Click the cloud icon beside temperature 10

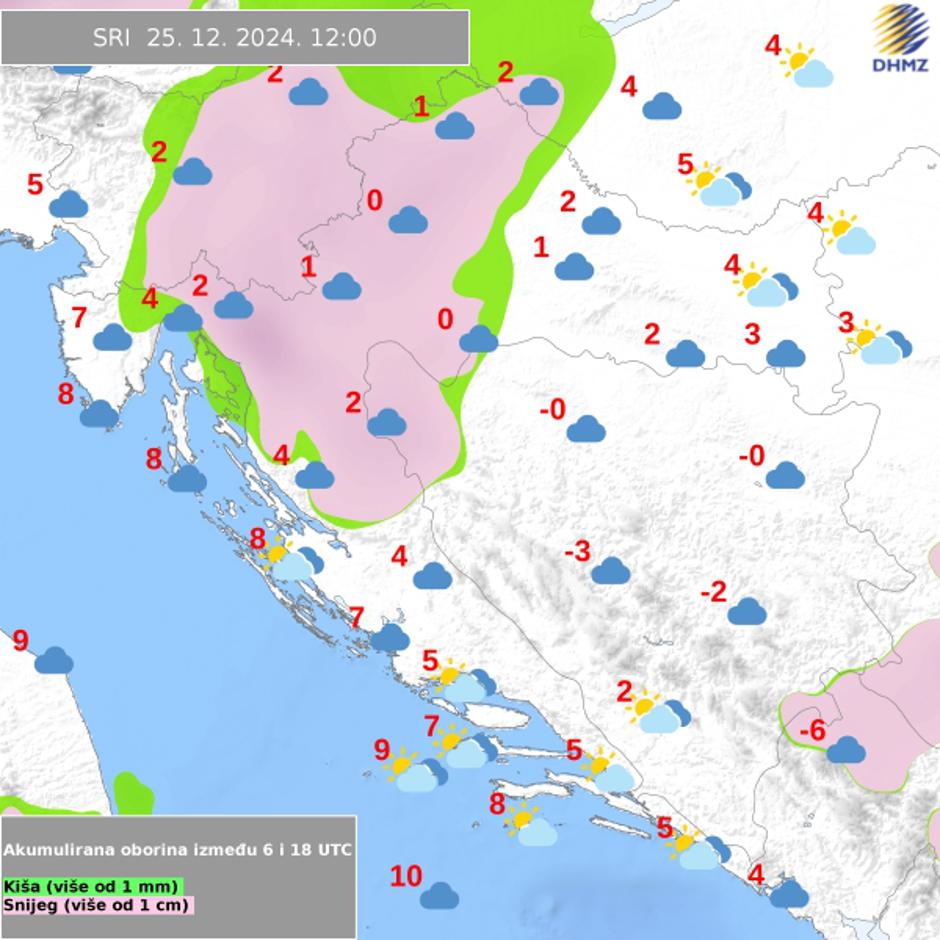439,895
